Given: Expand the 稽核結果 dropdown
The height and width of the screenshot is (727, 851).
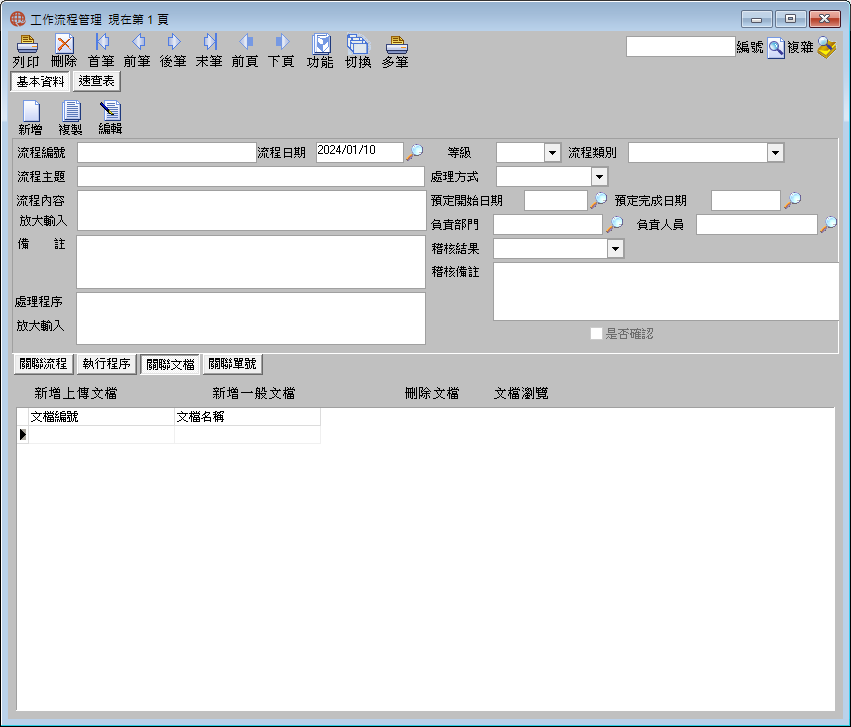Looking at the screenshot, I should tap(615, 248).
